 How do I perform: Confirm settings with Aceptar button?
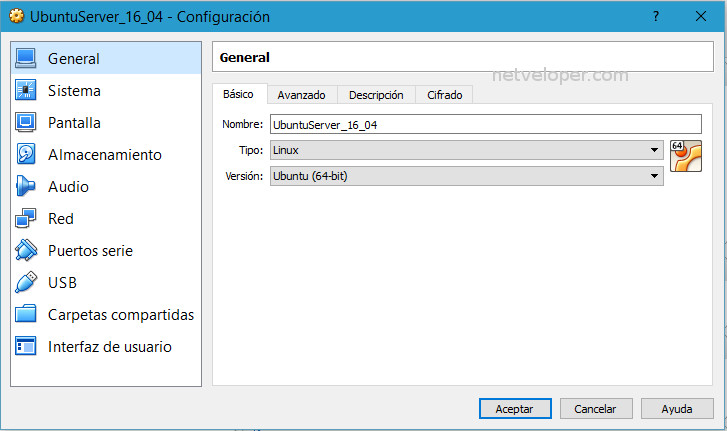coord(515,408)
